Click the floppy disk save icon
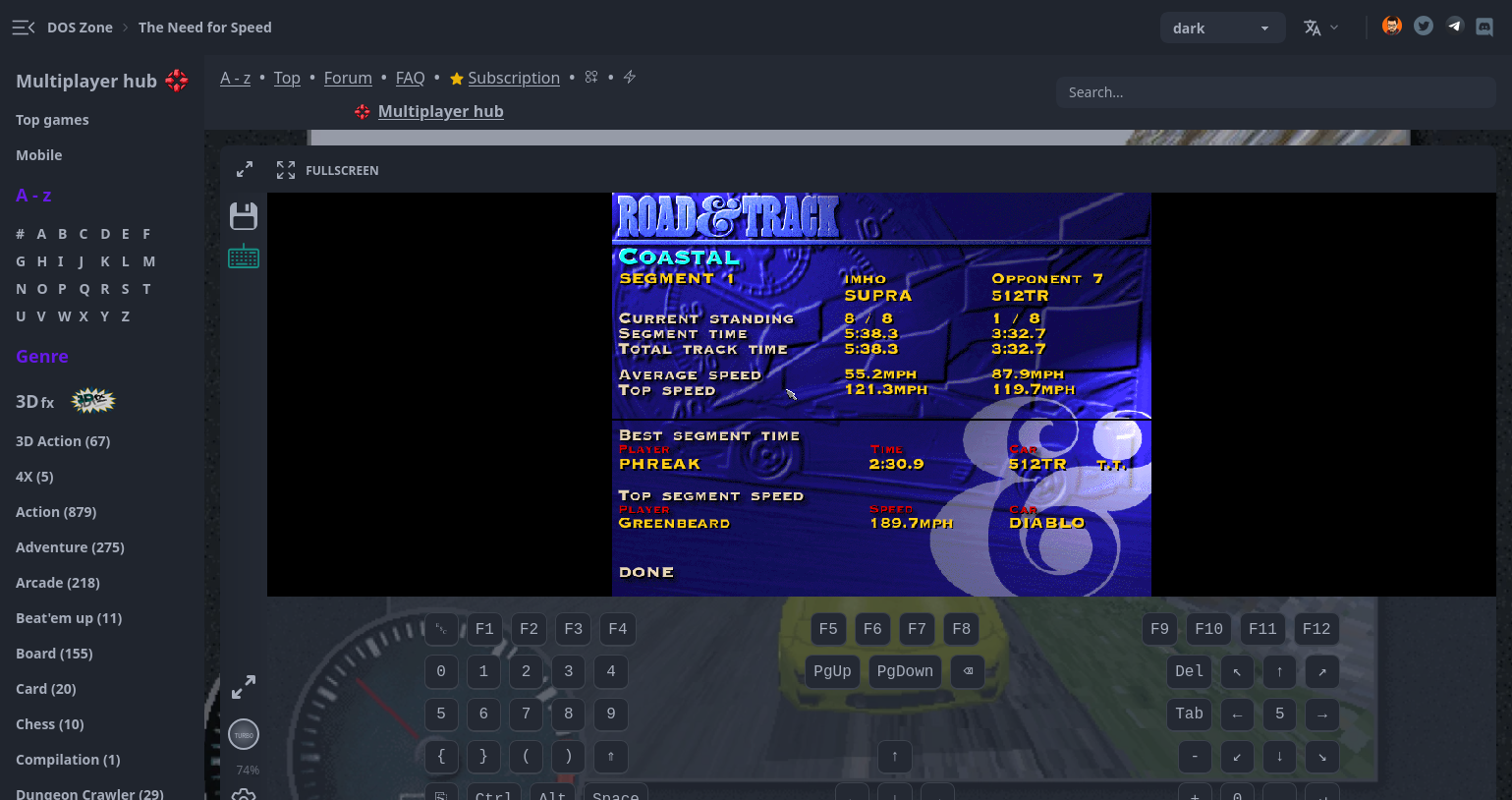This screenshot has height=800, width=1512. tap(244, 216)
